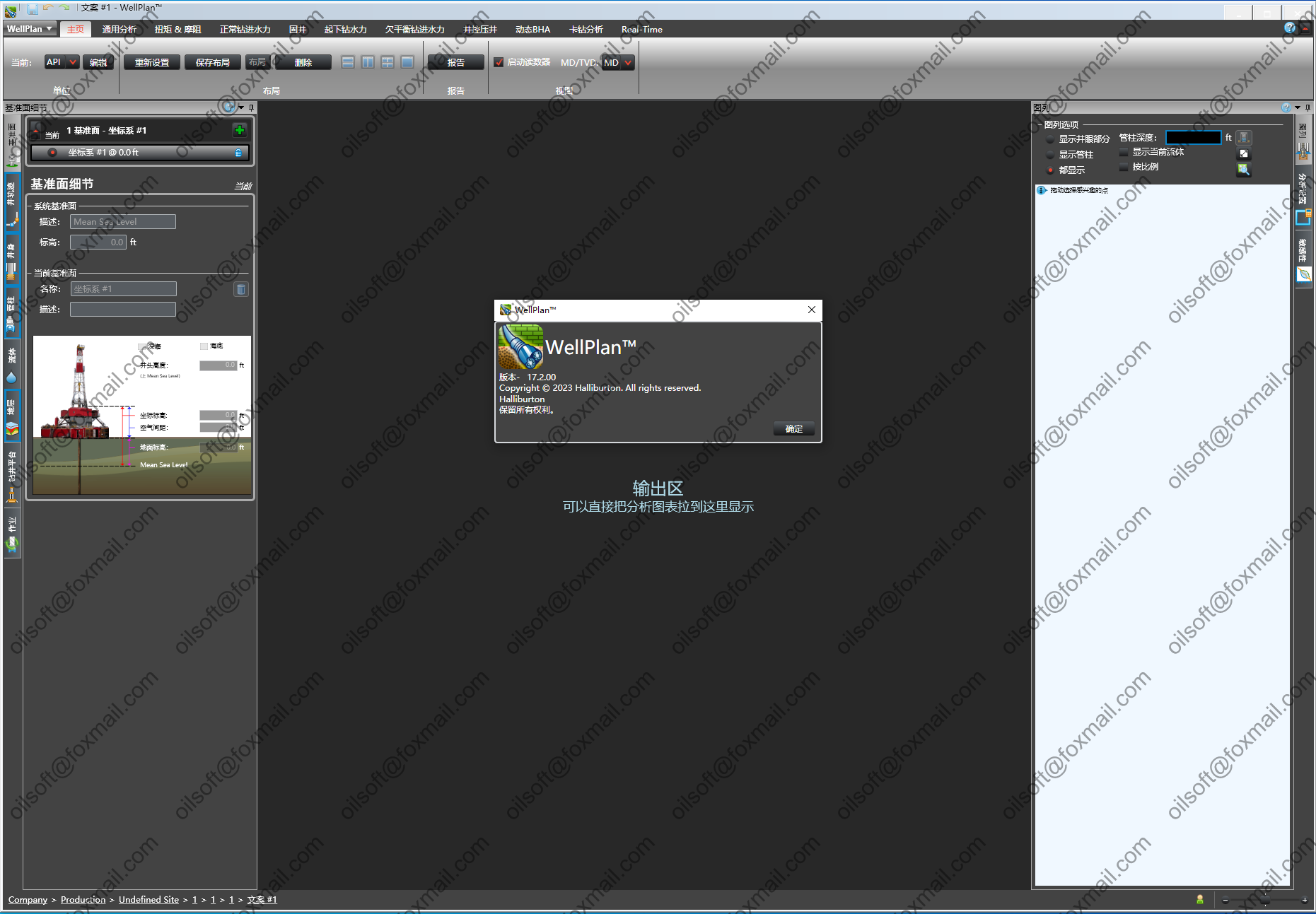Select four-pane grid layout icon
This screenshot has width=1316, height=914.
click(x=388, y=62)
